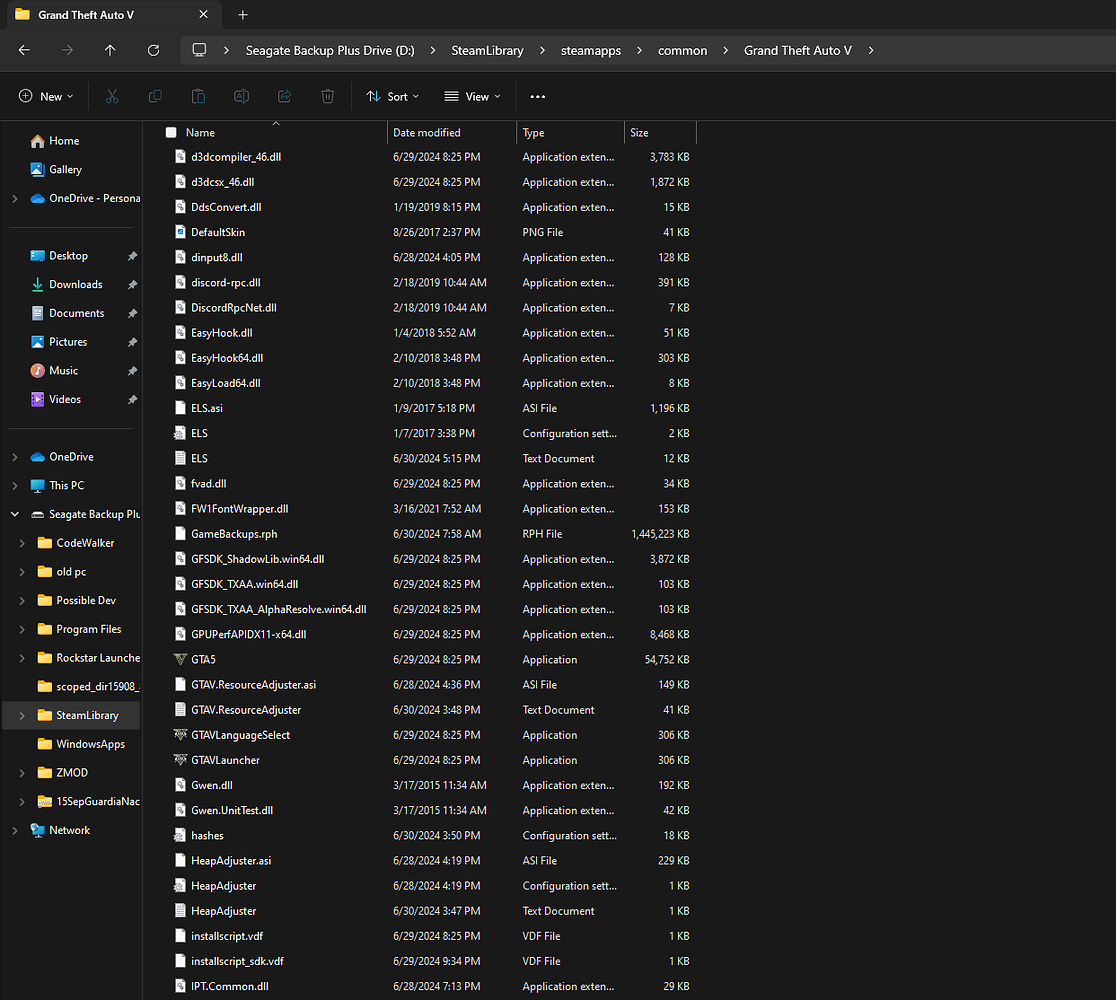Click the Copy icon in the toolbar
The image size is (1116, 1000).
click(x=155, y=96)
